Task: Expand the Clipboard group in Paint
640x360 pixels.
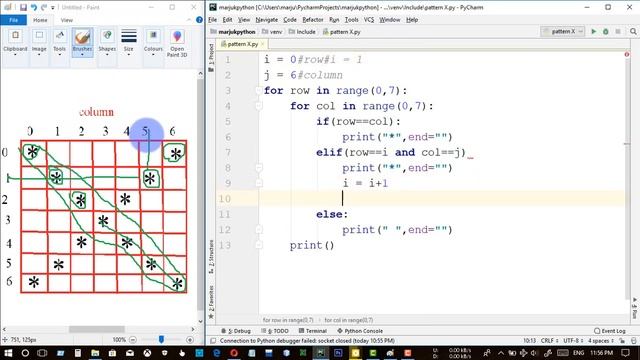Action: (15, 42)
